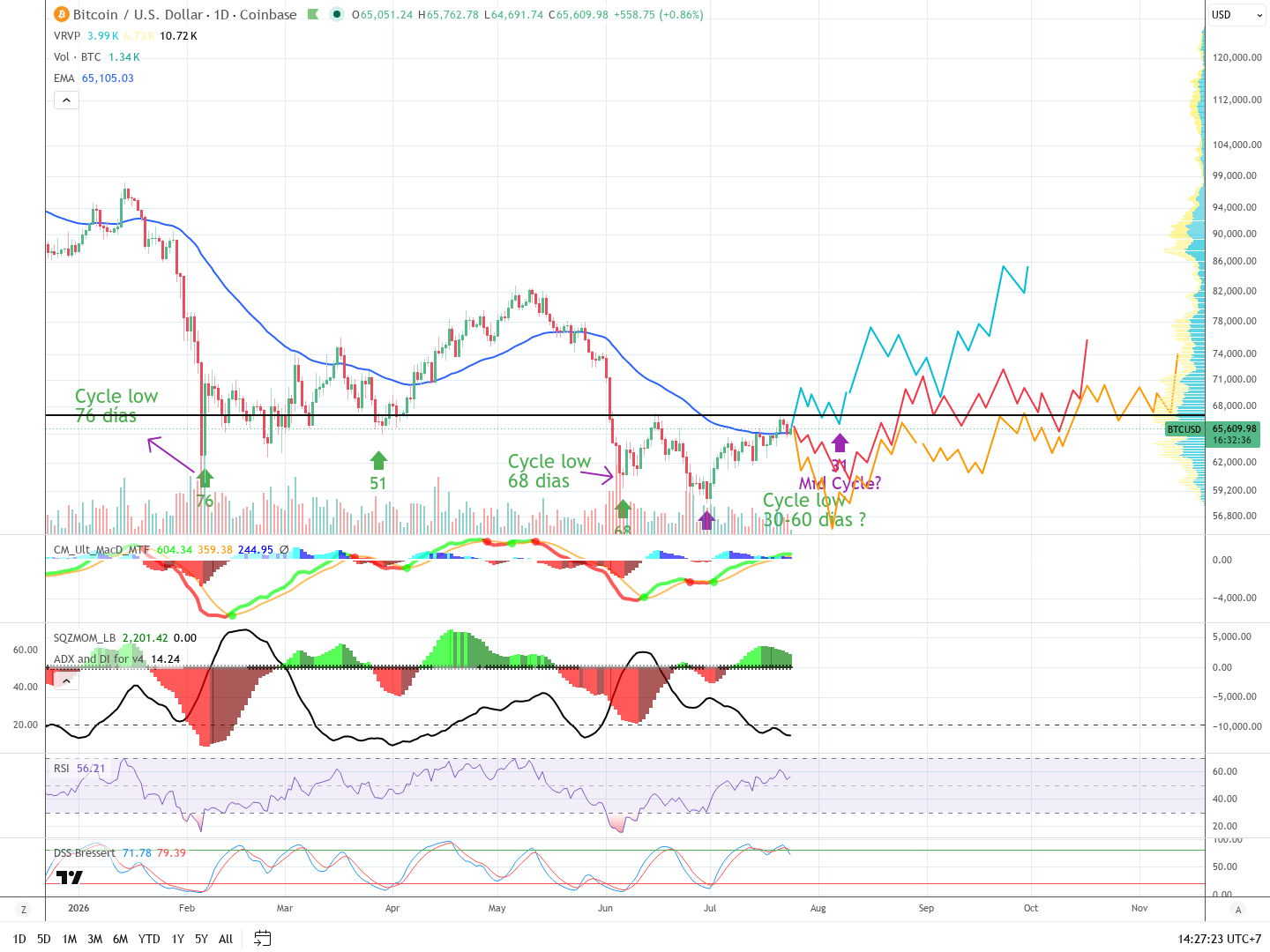Select the All date range

point(226,939)
